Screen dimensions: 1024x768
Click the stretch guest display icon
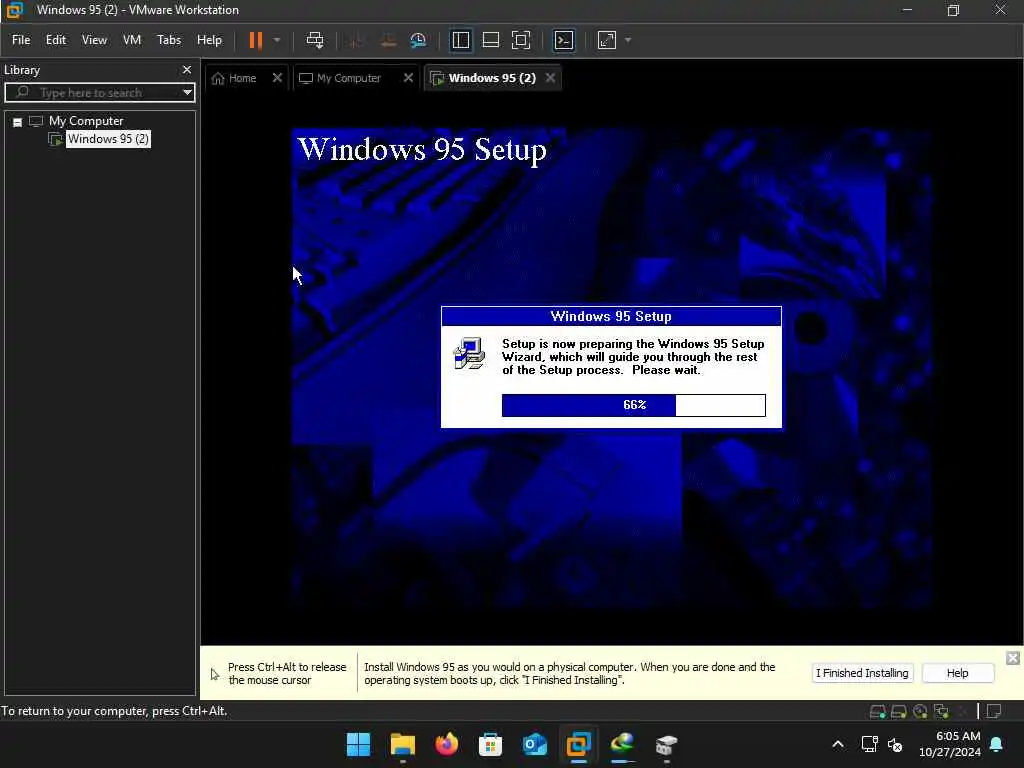click(x=607, y=40)
